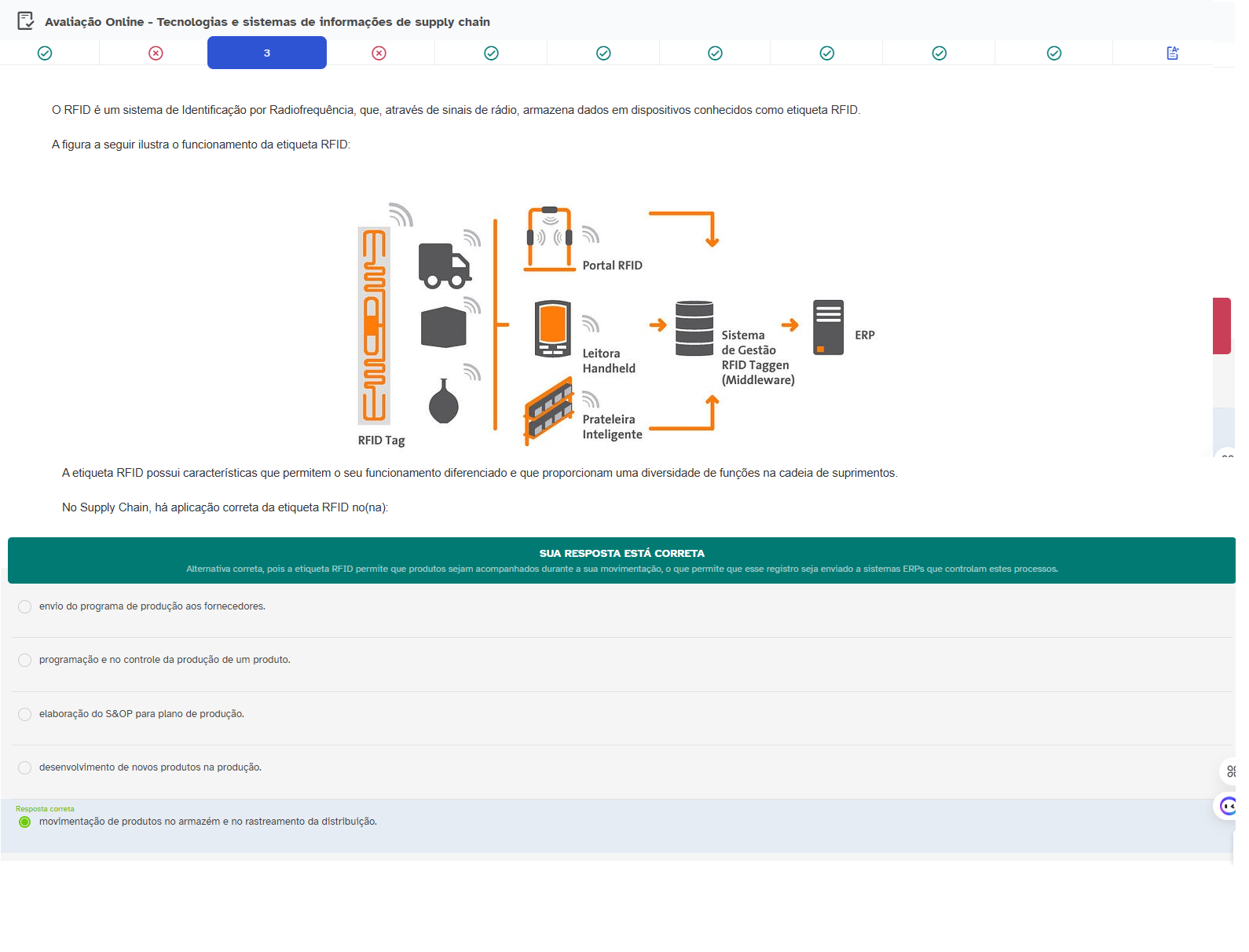This screenshot has width=1249, height=952.
Task: Go to question 6 checkmark icon
Action: coord(603,53)
